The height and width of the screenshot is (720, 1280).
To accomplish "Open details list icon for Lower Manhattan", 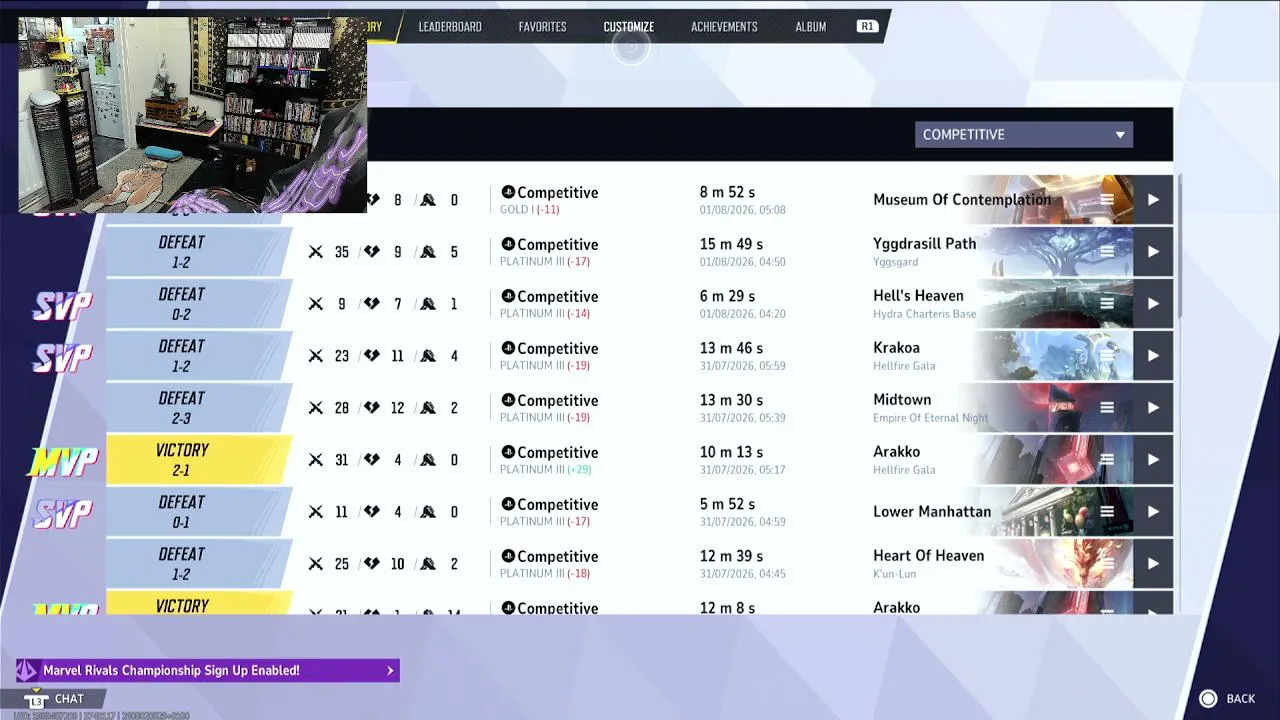I will [1107, 512].
